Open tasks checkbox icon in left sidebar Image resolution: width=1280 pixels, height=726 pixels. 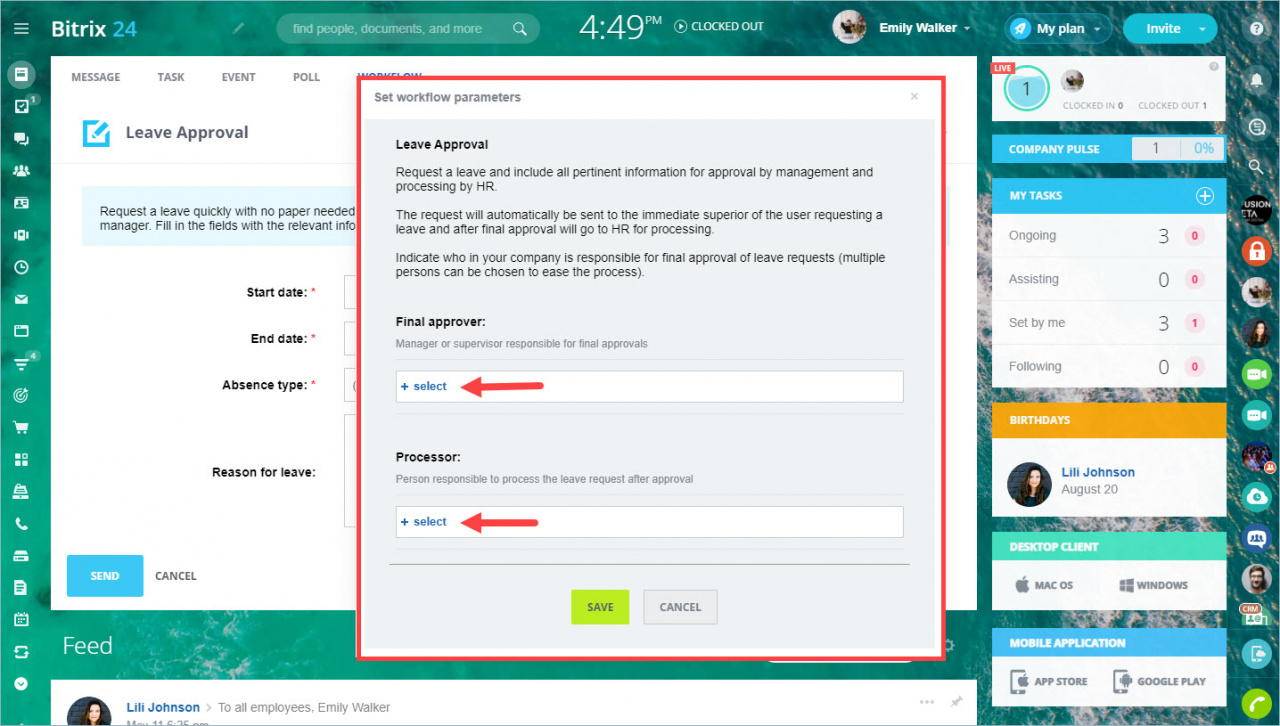(21, 106)
